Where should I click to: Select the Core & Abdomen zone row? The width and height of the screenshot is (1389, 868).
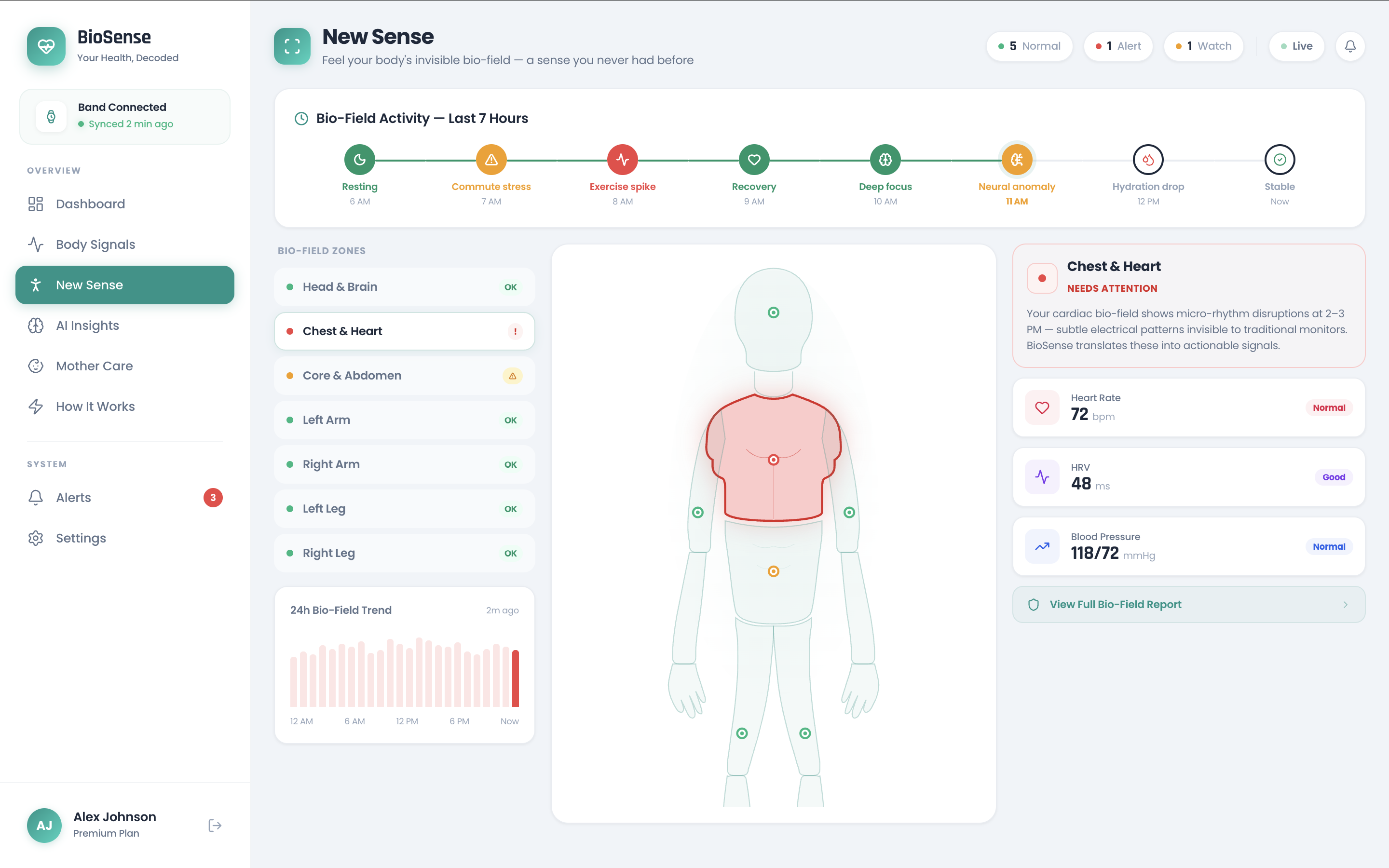(404, 376)
